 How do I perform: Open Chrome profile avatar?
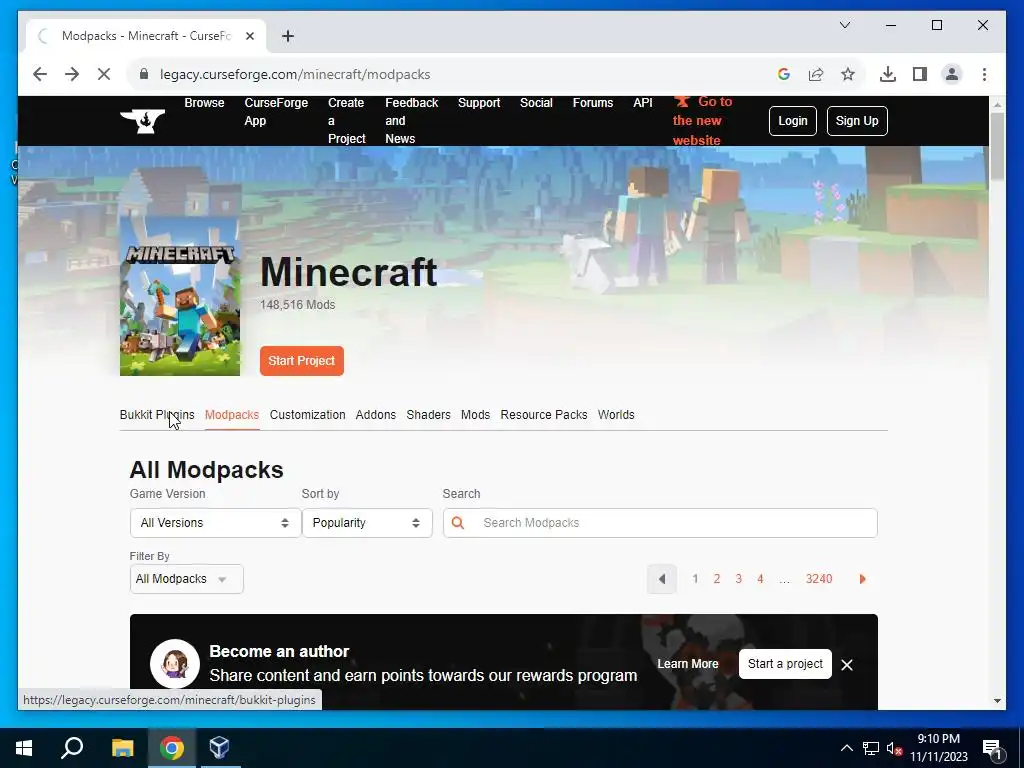click(x=952, y=74)
